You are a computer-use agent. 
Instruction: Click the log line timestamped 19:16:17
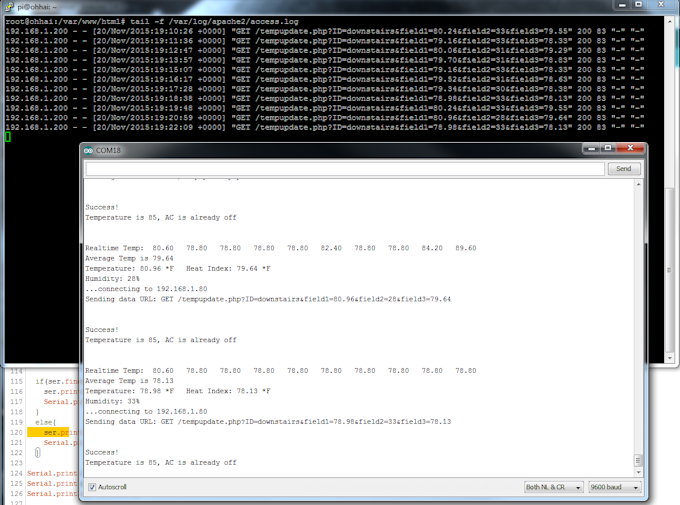[x=325, y=79]
